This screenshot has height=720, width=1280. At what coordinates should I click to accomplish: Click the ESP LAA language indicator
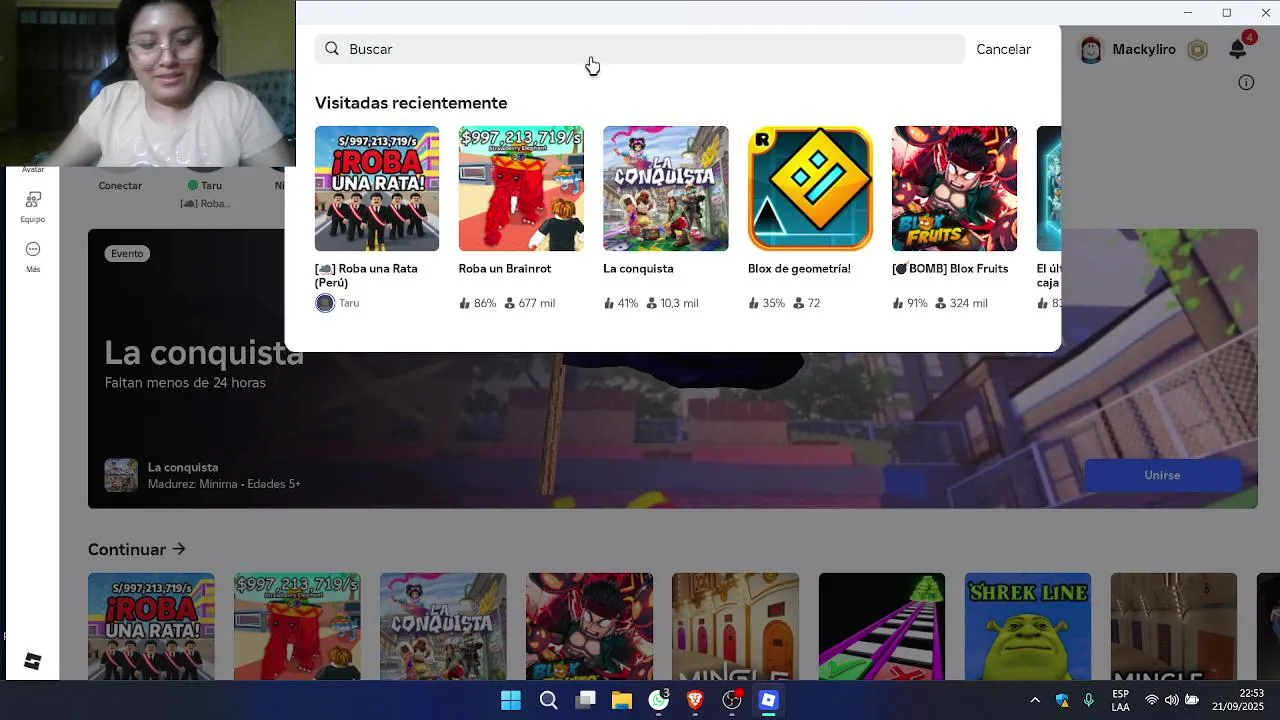1121,700
